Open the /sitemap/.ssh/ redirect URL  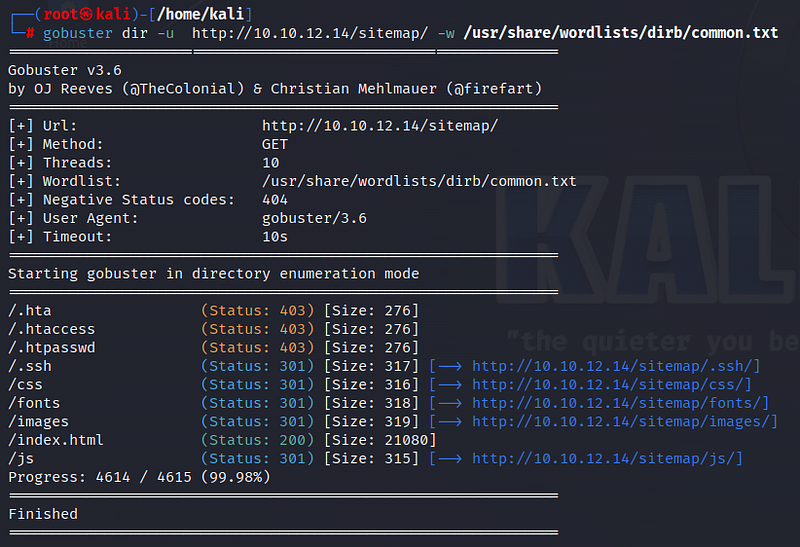click(616, 366)
